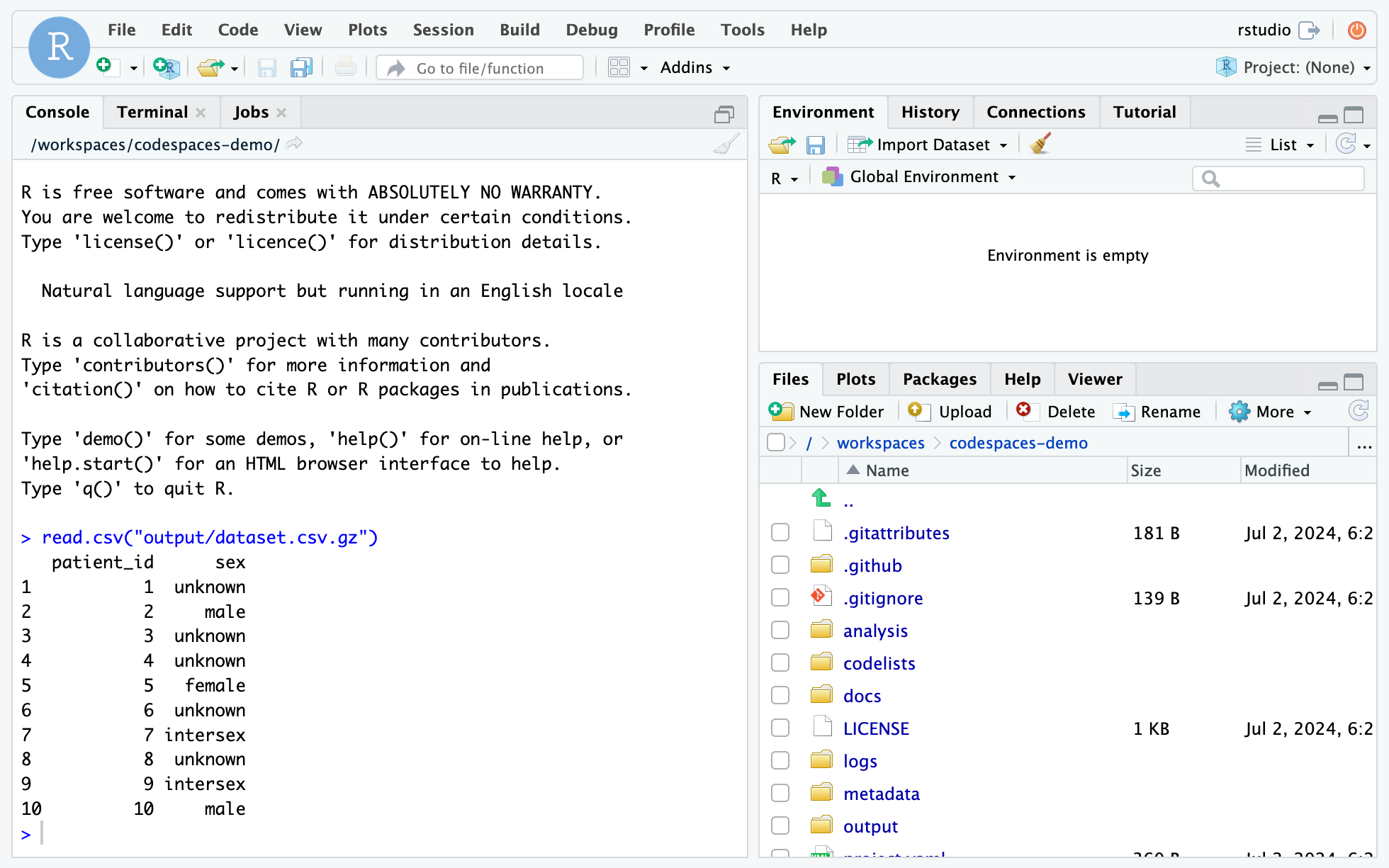Click the Save all documents icon

pyautogui.click(x=302, y=67)
